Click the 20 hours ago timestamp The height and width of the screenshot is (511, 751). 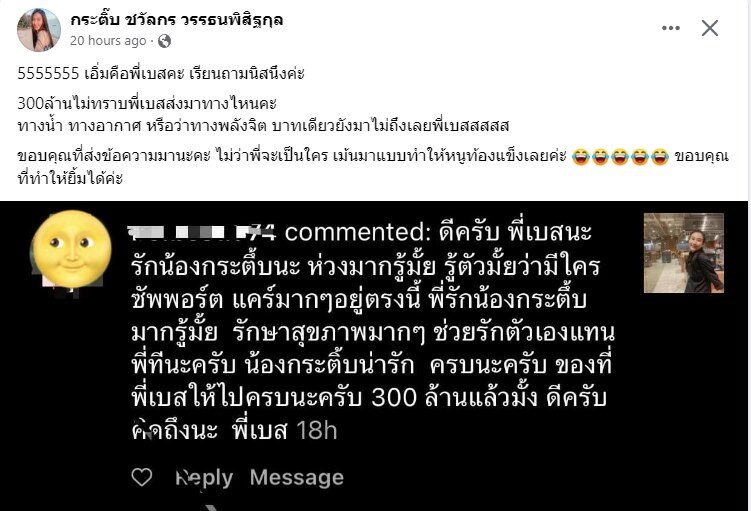[x=108, y=41]
